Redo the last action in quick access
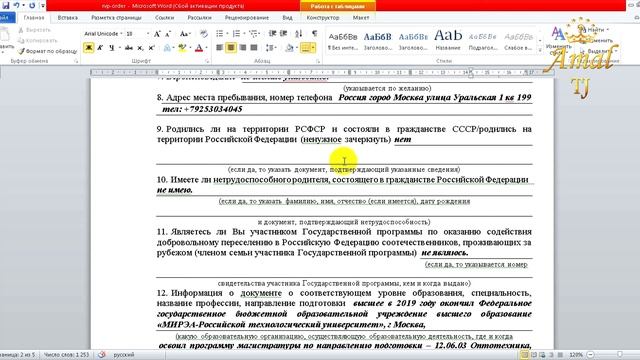 tap(32, 5)
